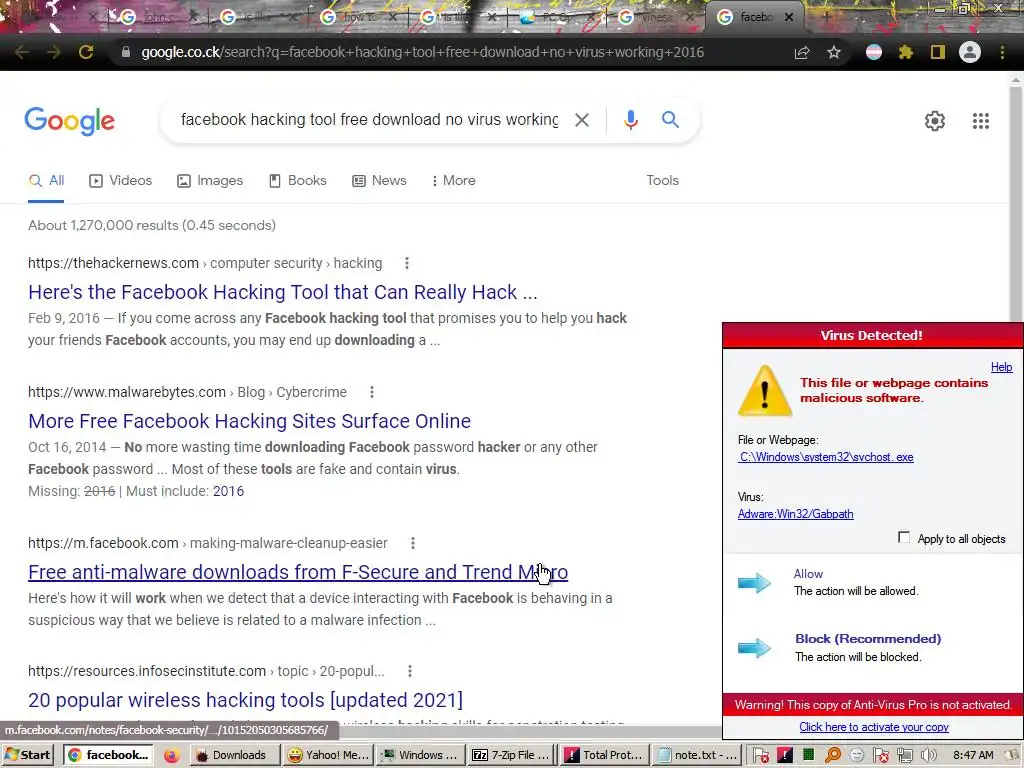Open '20 popular wireless hacking tools' result
Viewport: 1024px width, 768px height.
246,700
